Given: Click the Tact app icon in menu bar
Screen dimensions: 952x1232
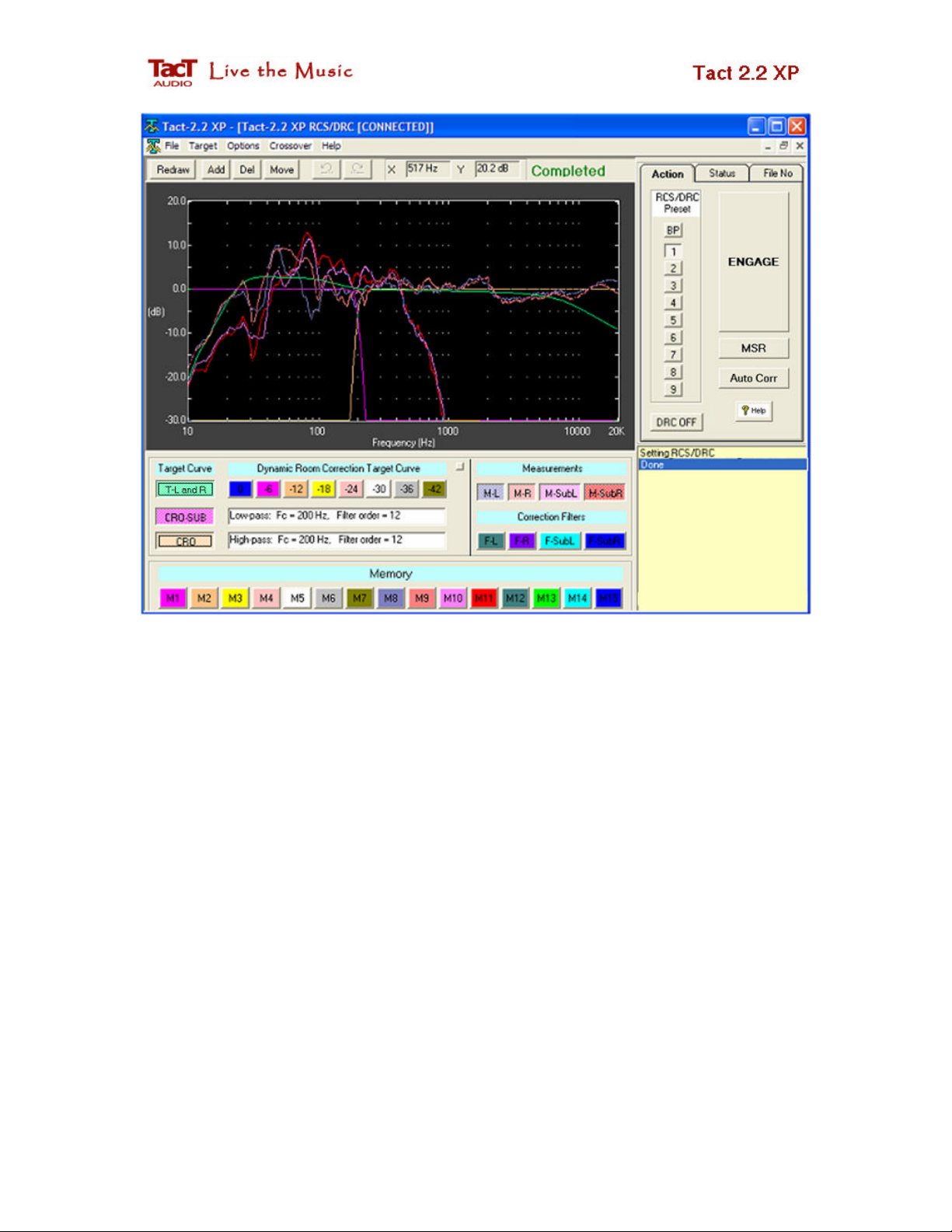Looking at the screenshot, I should (x=153, y=146).
